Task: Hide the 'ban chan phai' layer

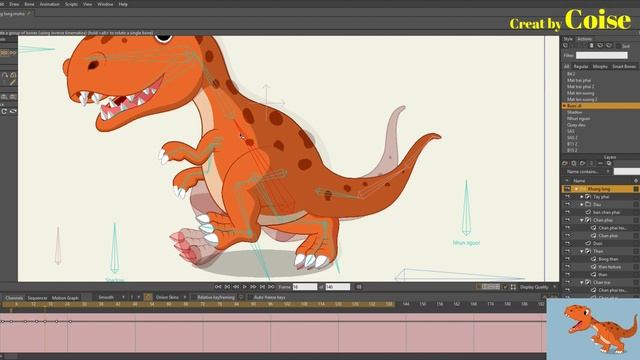Action: (x=567, y=212)
